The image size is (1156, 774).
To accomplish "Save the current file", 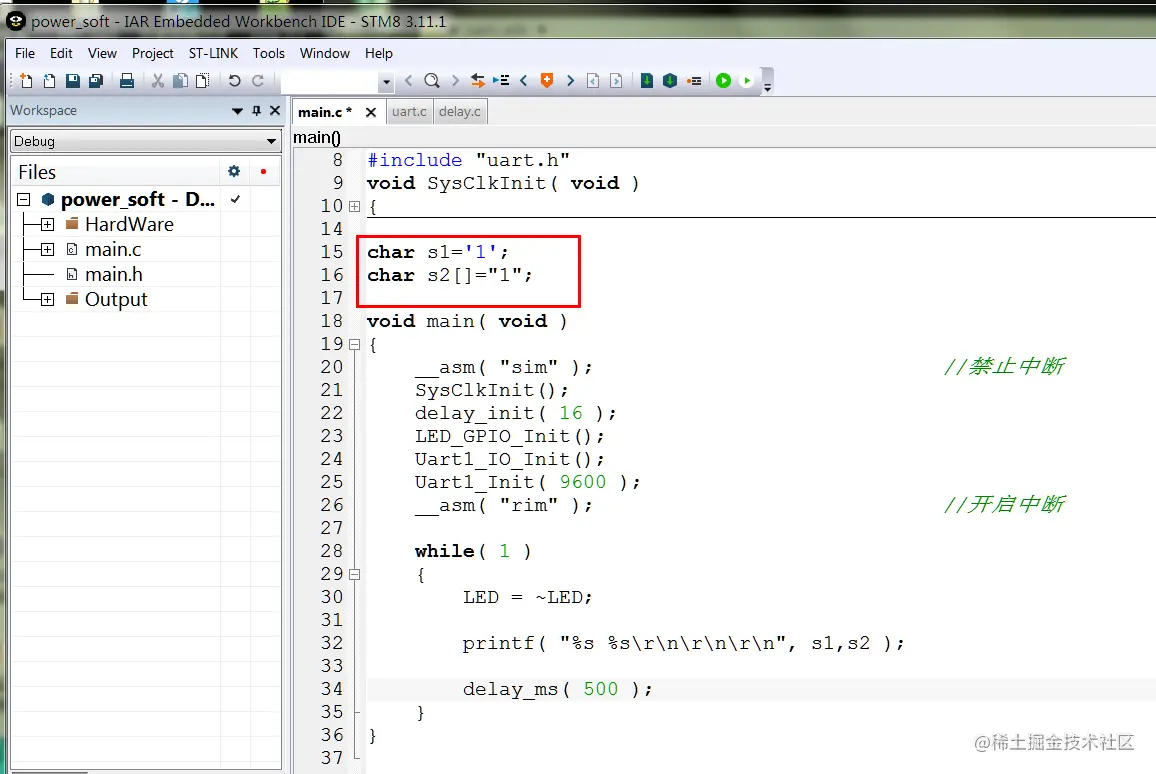I will 72,80.
